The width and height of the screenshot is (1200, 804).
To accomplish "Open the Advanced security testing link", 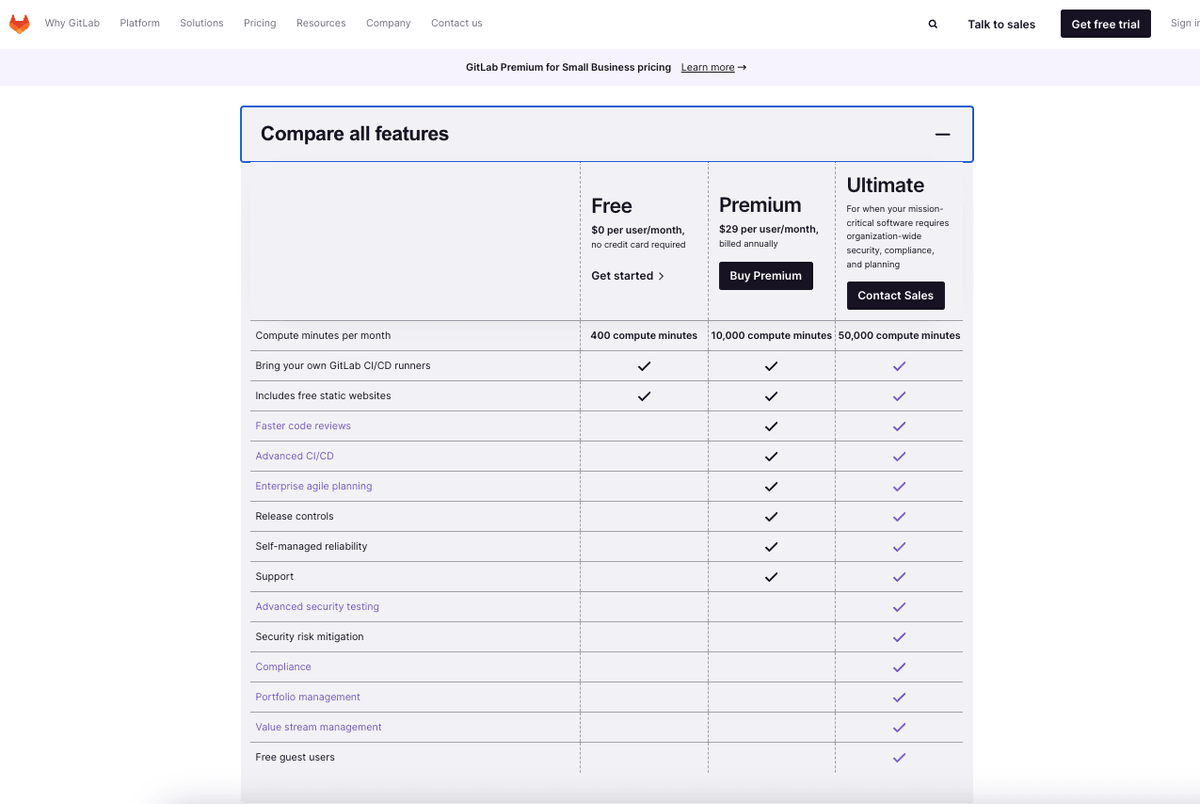I will [x=317, y=607].
